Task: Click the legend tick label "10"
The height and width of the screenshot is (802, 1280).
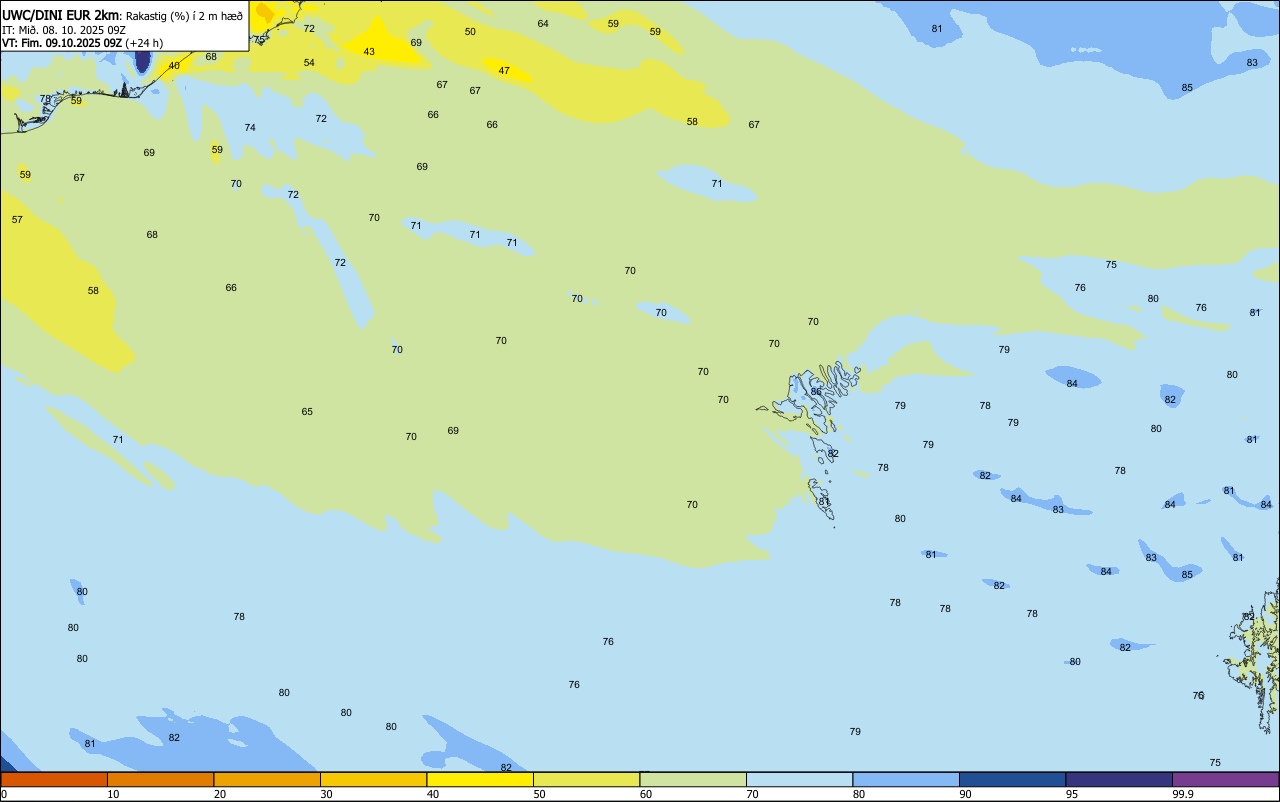Action: click(x=113, y=794)
